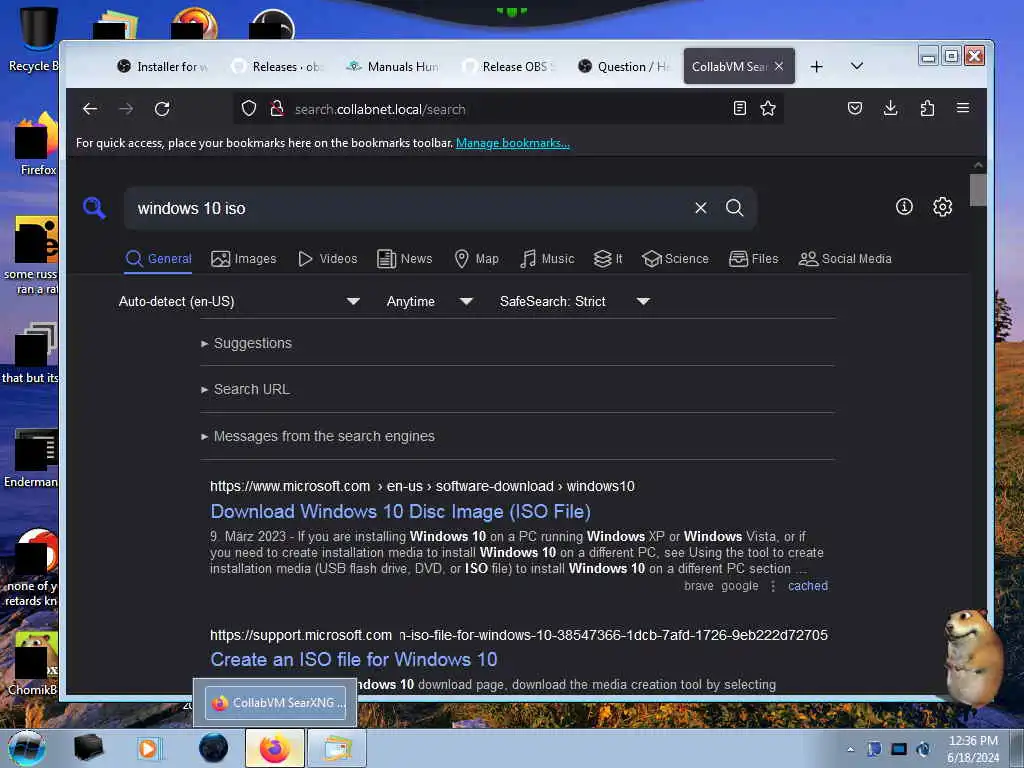The height and width of the screenshot is (768, 1024).
Task: Switch to the Question browser tab
Action: click(x=624, y=67)
